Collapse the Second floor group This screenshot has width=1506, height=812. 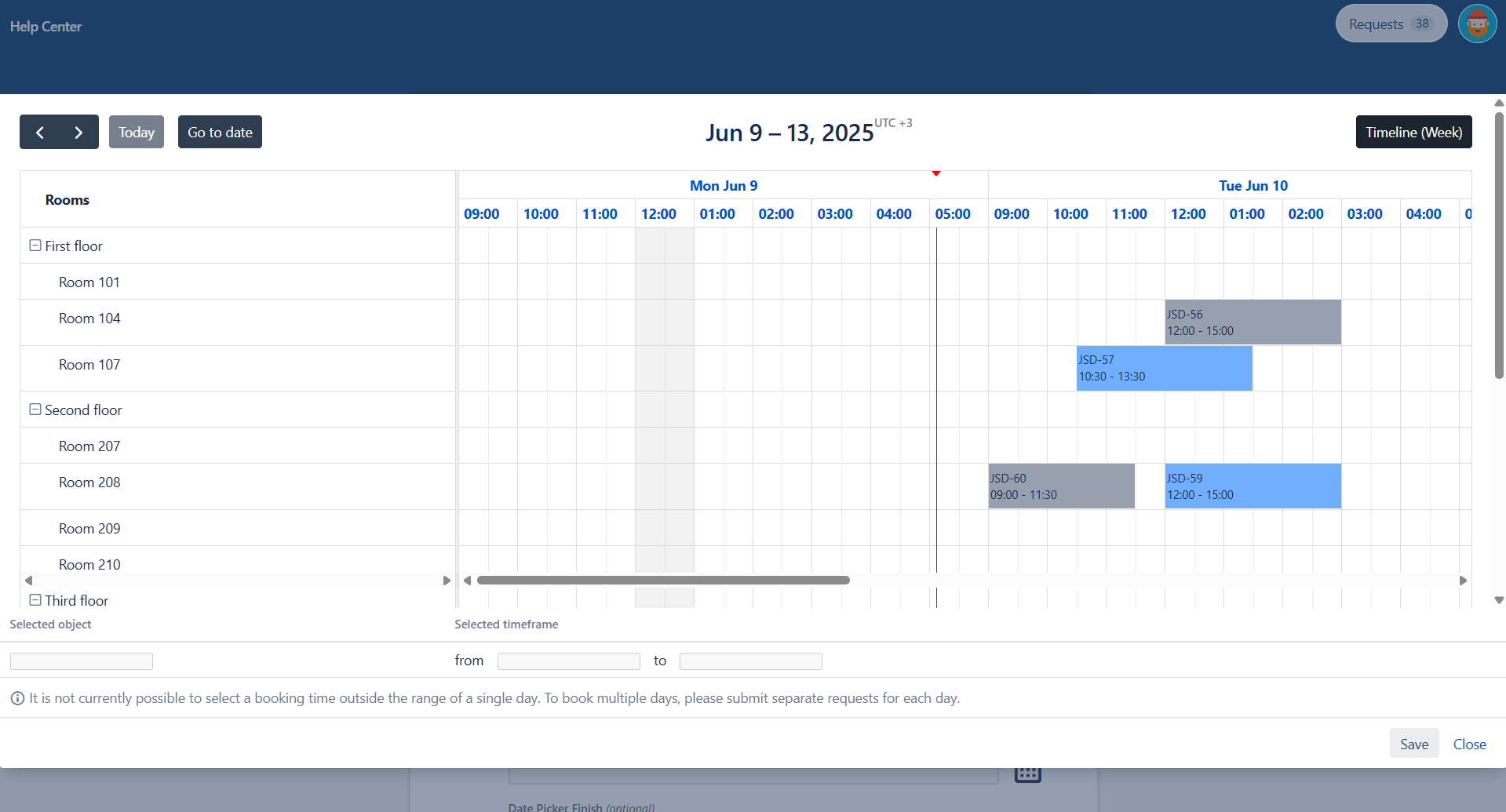pyautogui.click(x=35, y=410)
